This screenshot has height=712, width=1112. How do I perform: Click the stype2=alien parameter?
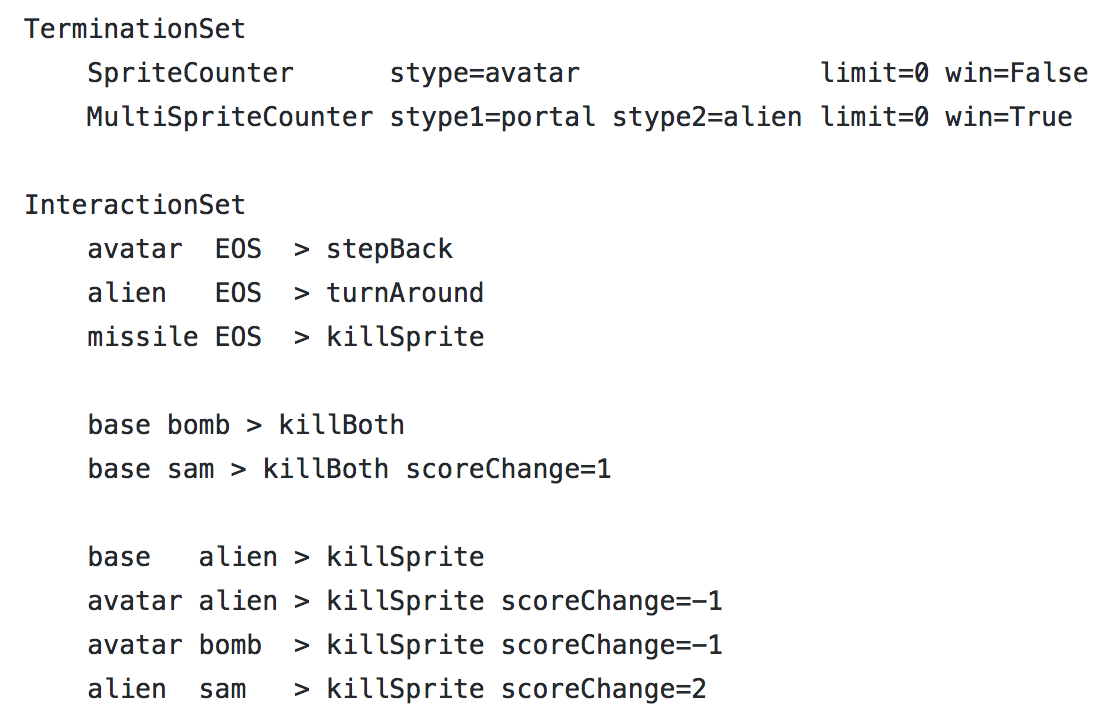(708, 117)
